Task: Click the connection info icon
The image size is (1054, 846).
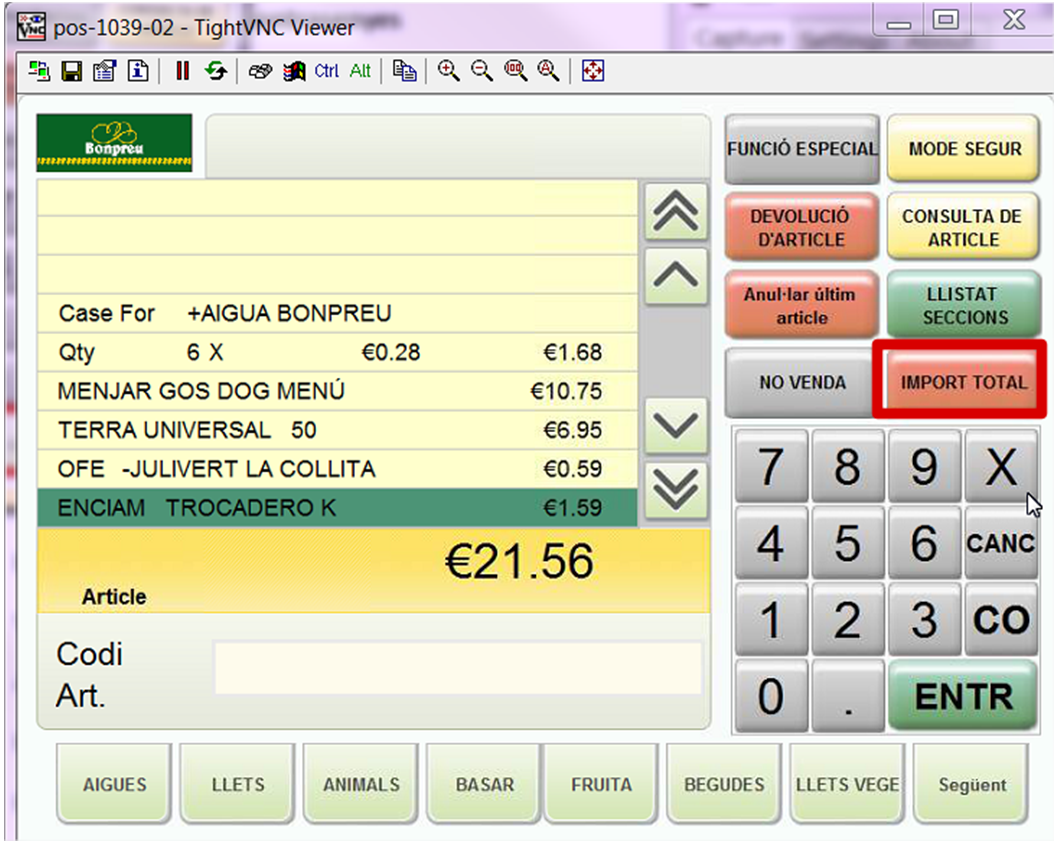Action: point(137,72)
